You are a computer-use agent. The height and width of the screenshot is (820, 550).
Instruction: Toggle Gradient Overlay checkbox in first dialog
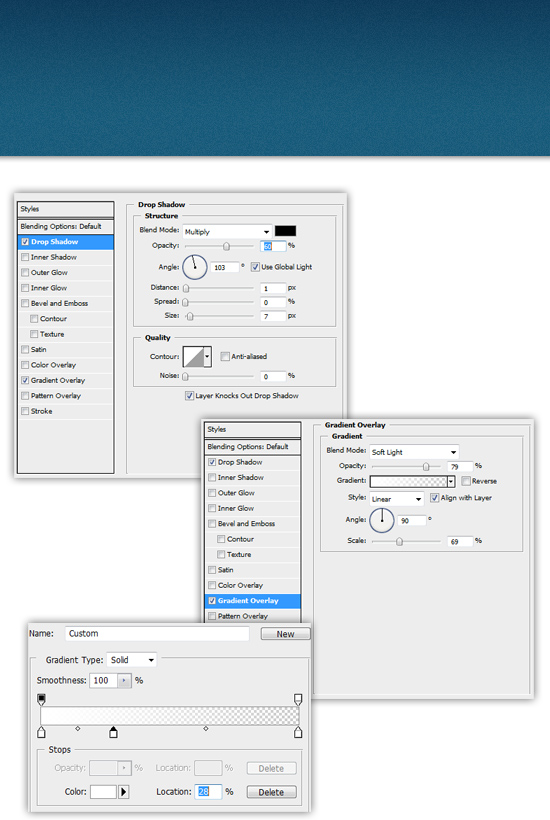click(25, 380)
